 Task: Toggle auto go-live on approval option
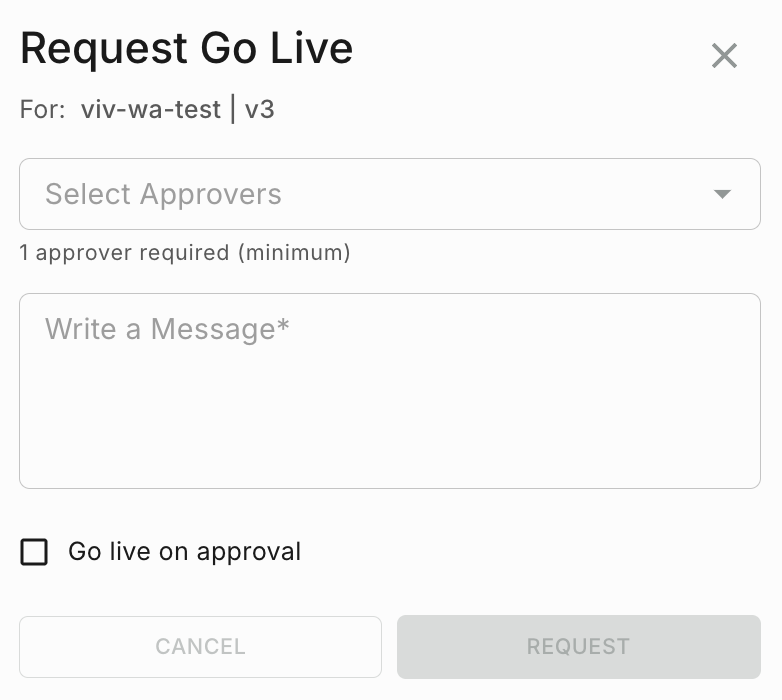[x=34, y=552]
